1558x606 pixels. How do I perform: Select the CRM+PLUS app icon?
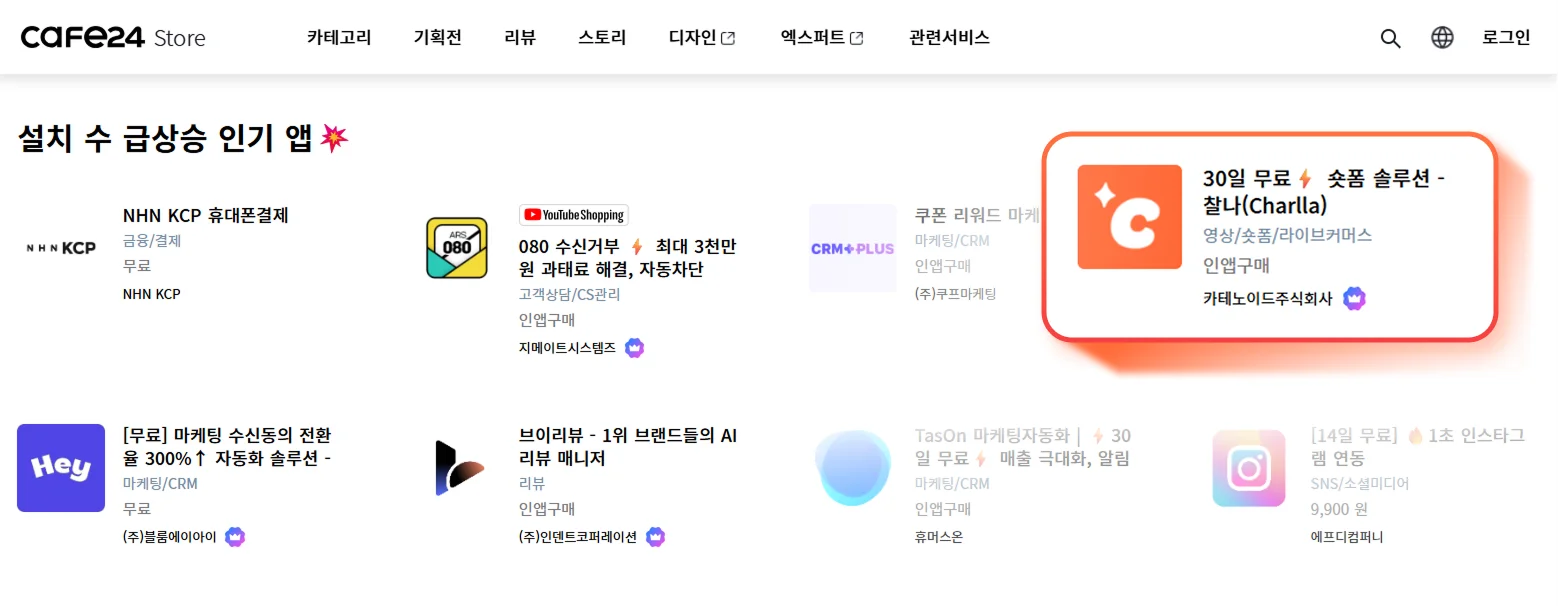click(x=852, y=248)
